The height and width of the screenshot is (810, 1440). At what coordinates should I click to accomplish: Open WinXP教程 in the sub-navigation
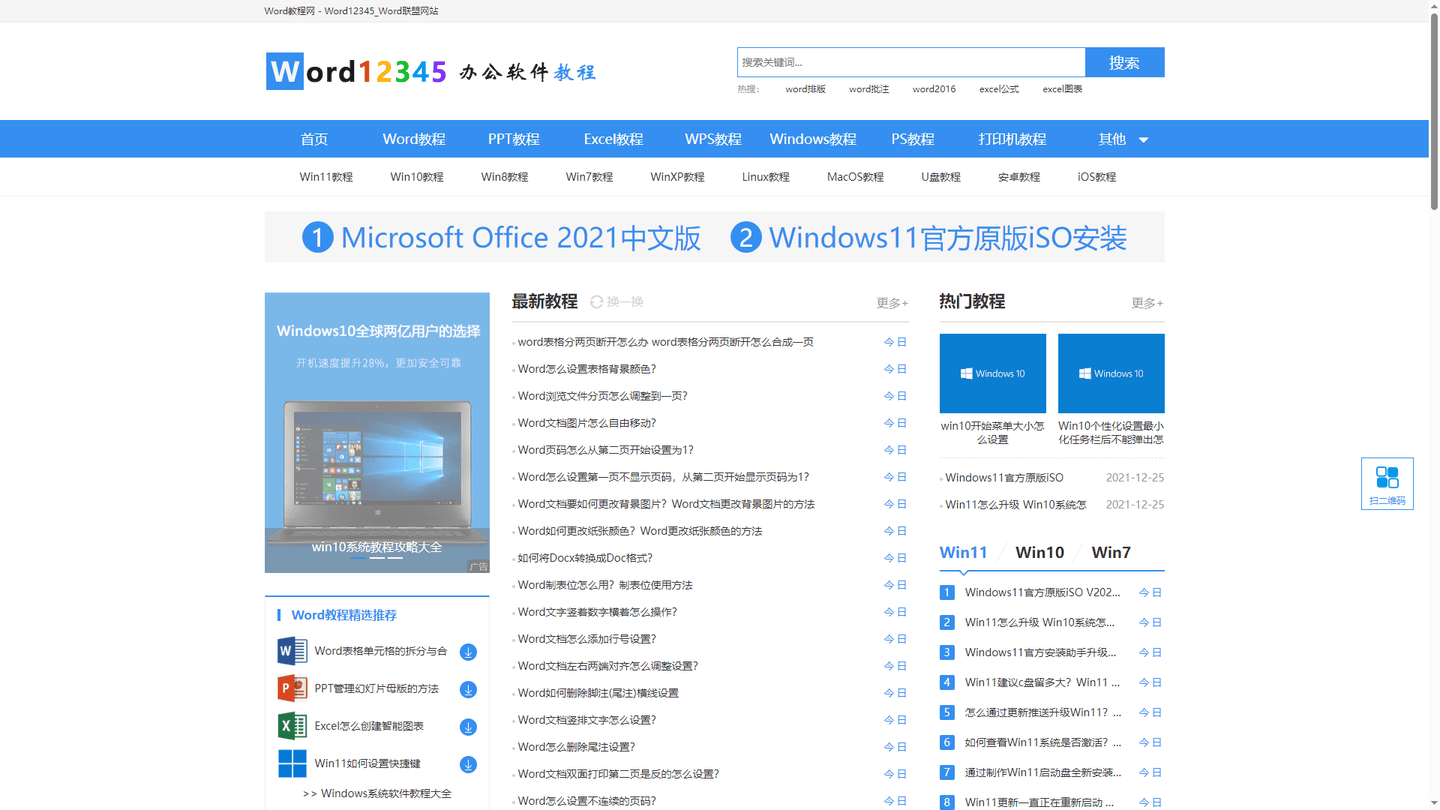[677, 177]
